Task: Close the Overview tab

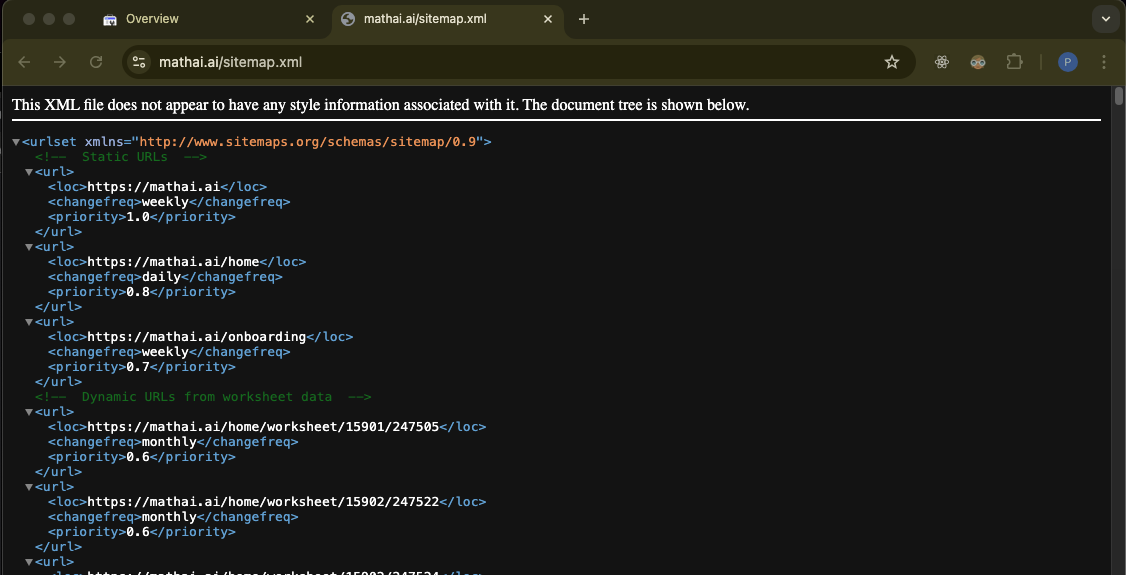Action: click(310, 19)
